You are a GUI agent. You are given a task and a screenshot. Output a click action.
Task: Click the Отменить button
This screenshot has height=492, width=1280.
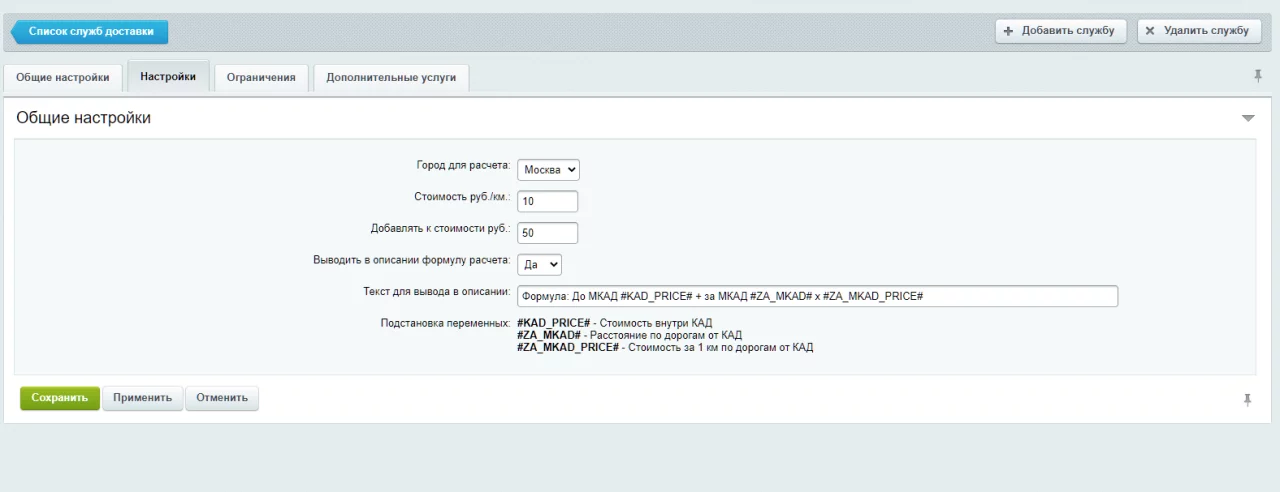[222, 398]
